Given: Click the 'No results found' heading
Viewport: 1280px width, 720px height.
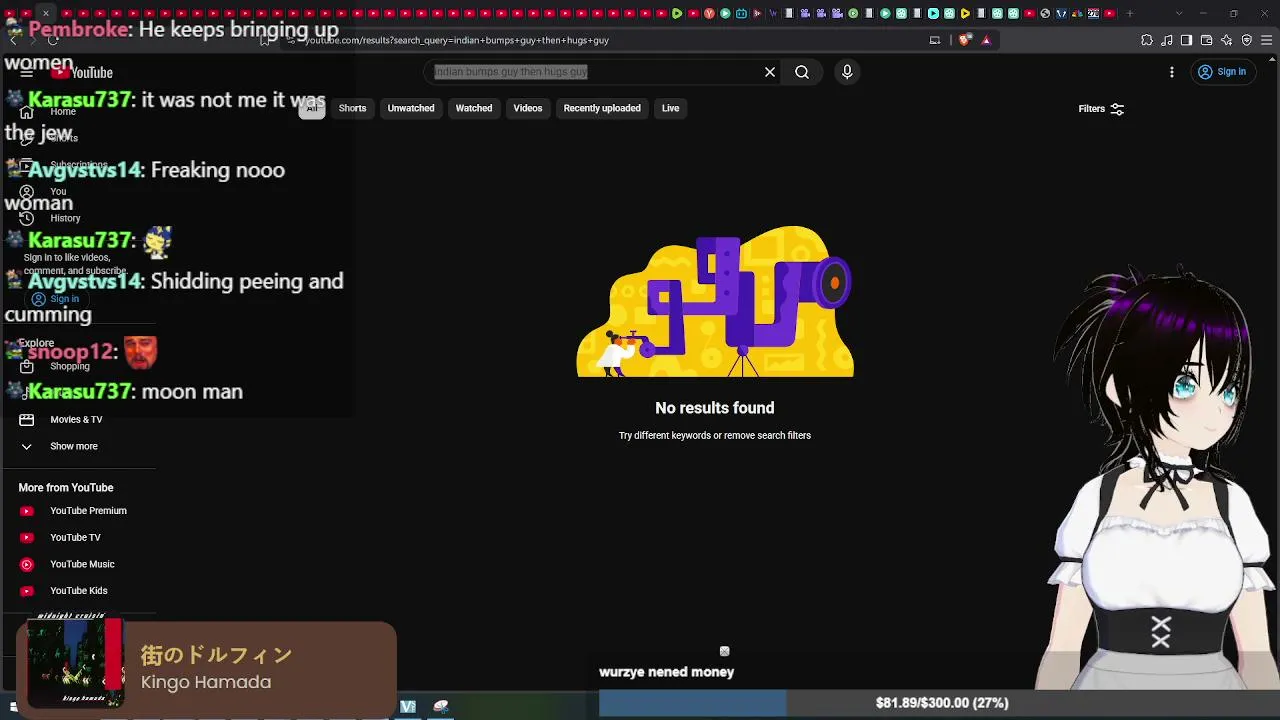Looking at the screenshot, I should click(715, 408).
